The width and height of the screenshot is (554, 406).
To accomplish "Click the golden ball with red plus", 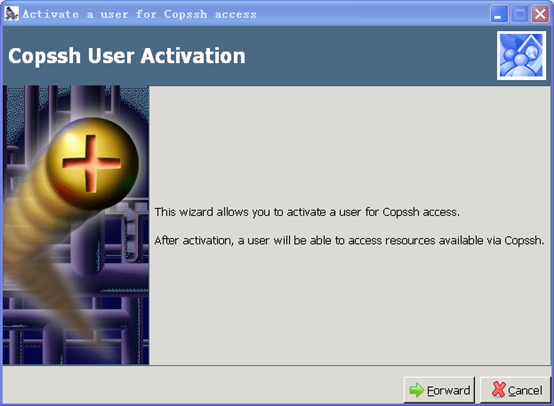I will (x=93, y=164).
